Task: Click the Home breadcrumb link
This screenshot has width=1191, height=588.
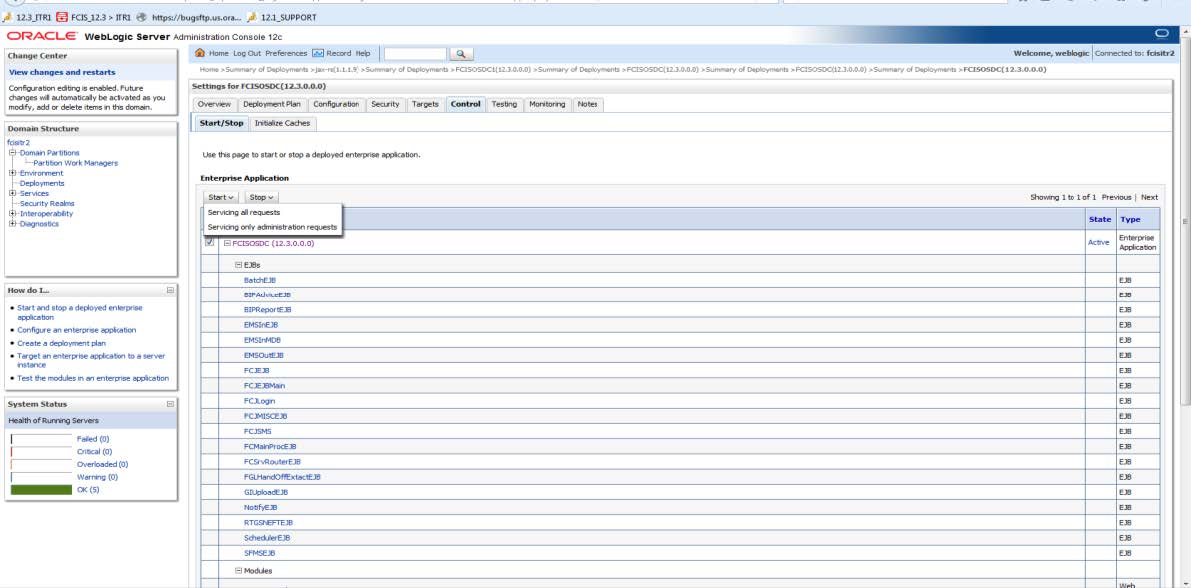Action: 208,69
